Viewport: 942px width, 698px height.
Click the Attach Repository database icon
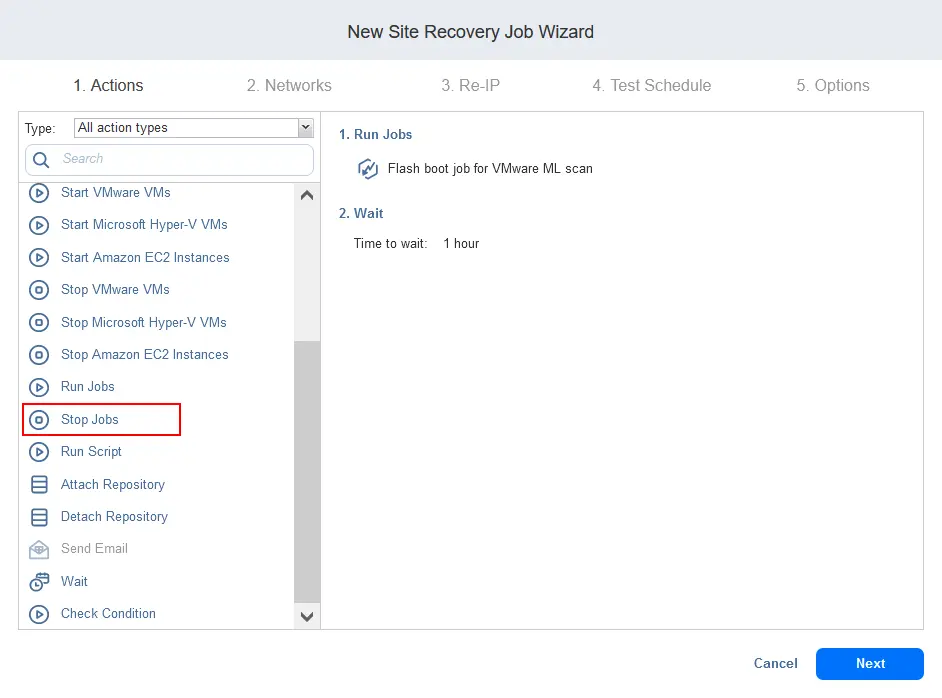coord(39,485)
